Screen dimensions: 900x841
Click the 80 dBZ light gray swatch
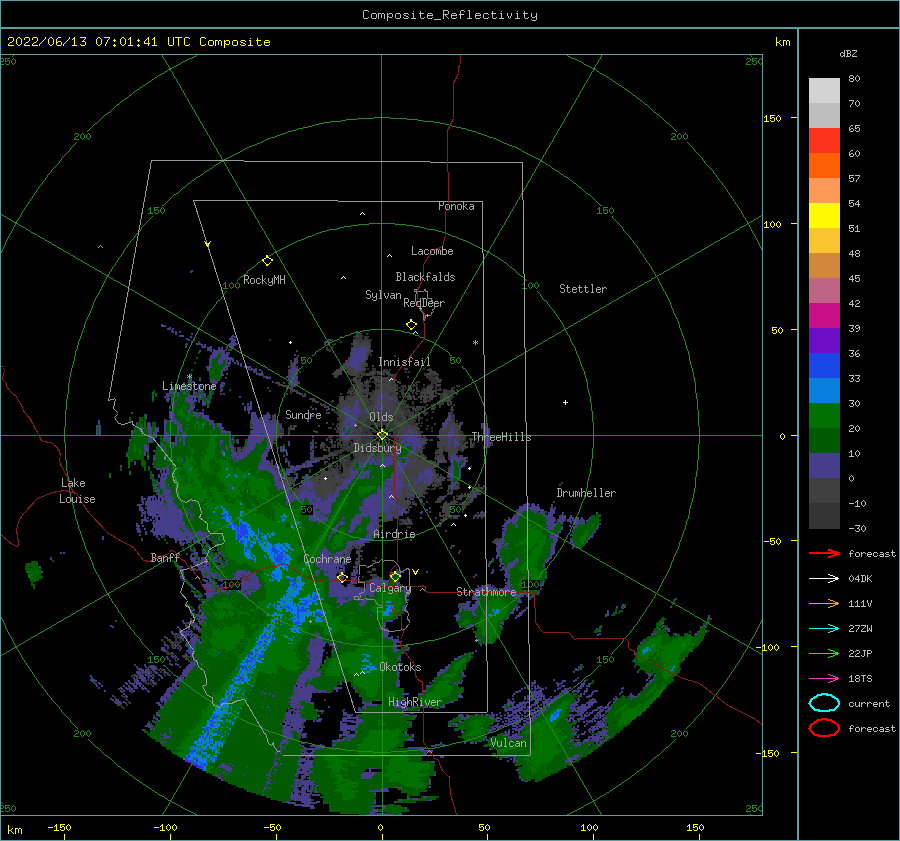[x=824, y=90]
